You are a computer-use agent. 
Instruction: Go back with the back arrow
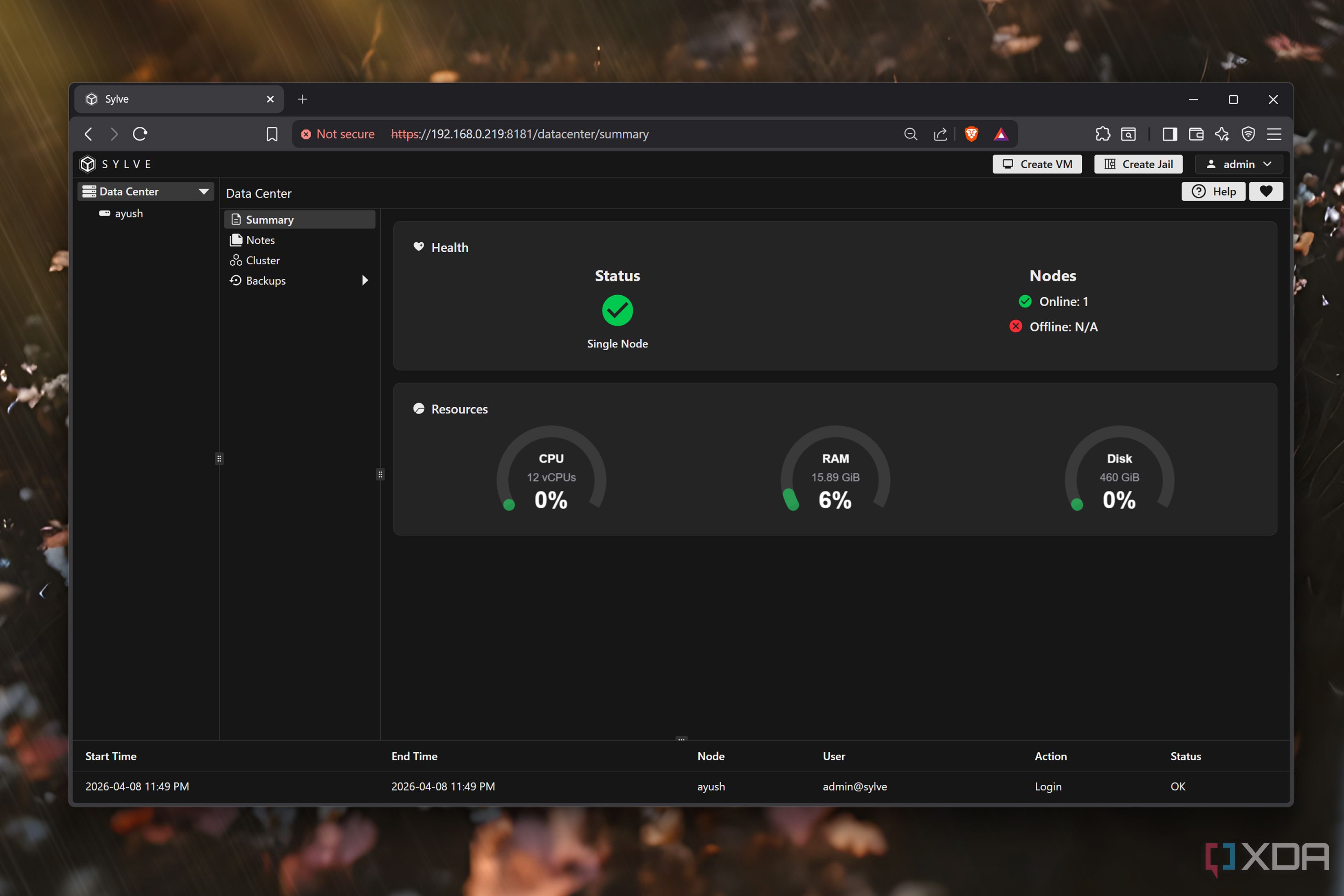click(88, 134)
